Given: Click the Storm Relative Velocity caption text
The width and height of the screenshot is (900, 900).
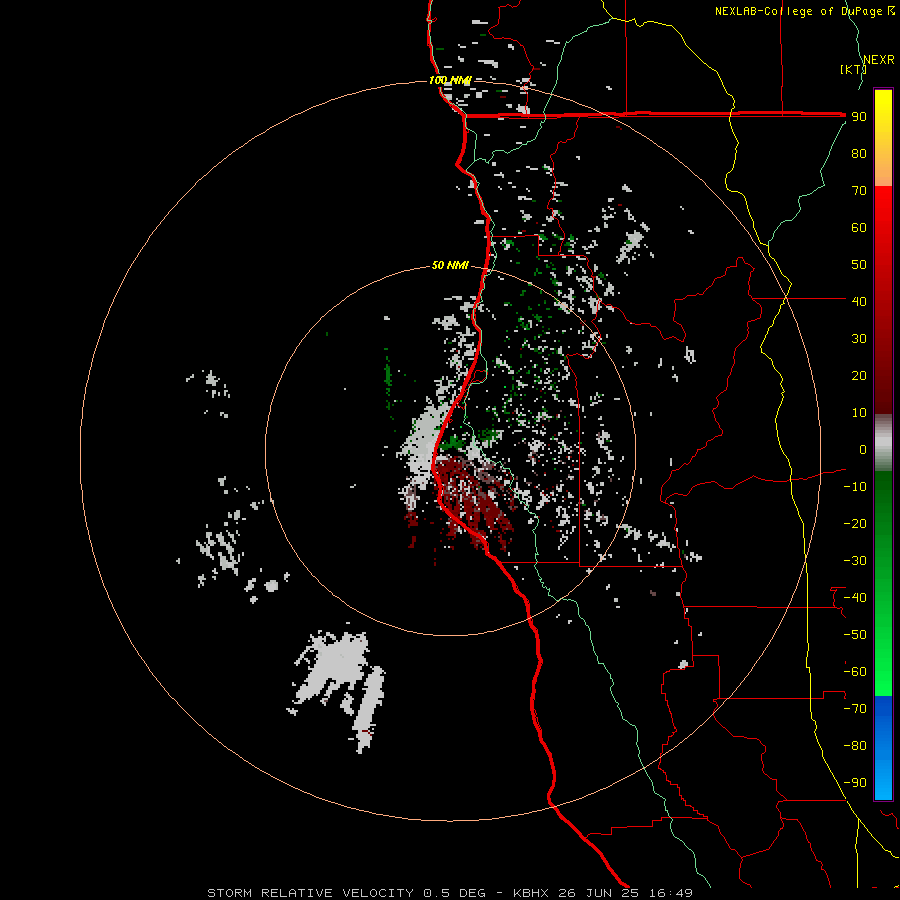Looking at the screenshot, I should point(449,893).
